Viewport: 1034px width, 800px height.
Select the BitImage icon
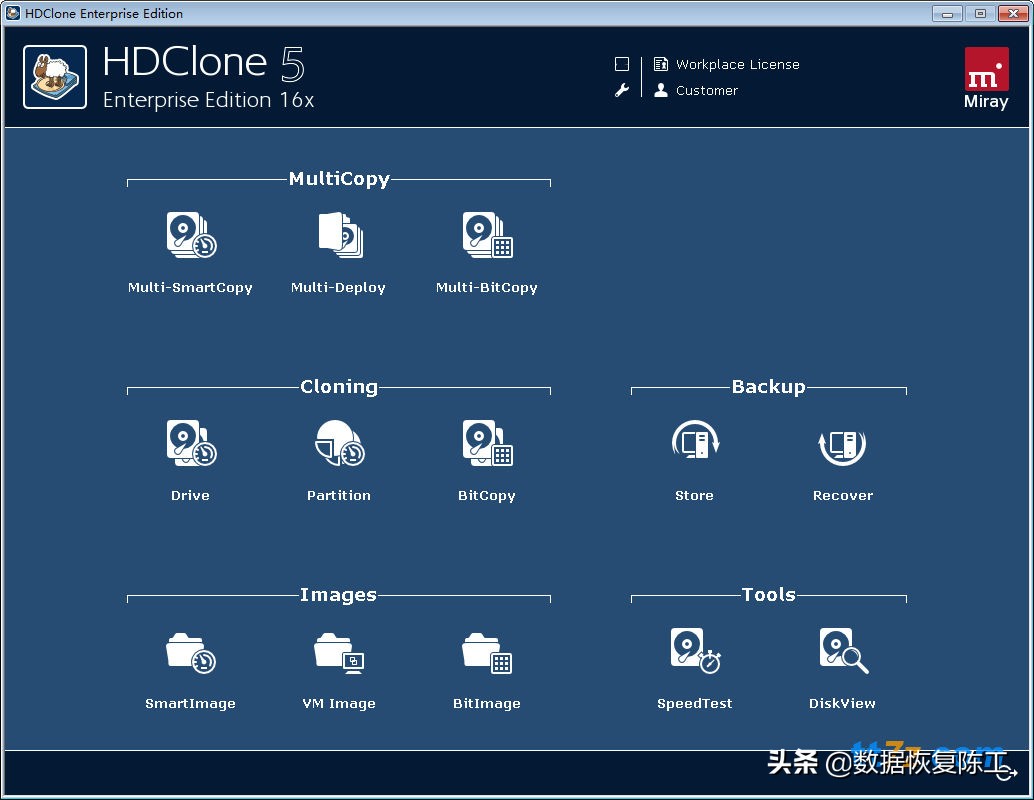pos(487,652)
